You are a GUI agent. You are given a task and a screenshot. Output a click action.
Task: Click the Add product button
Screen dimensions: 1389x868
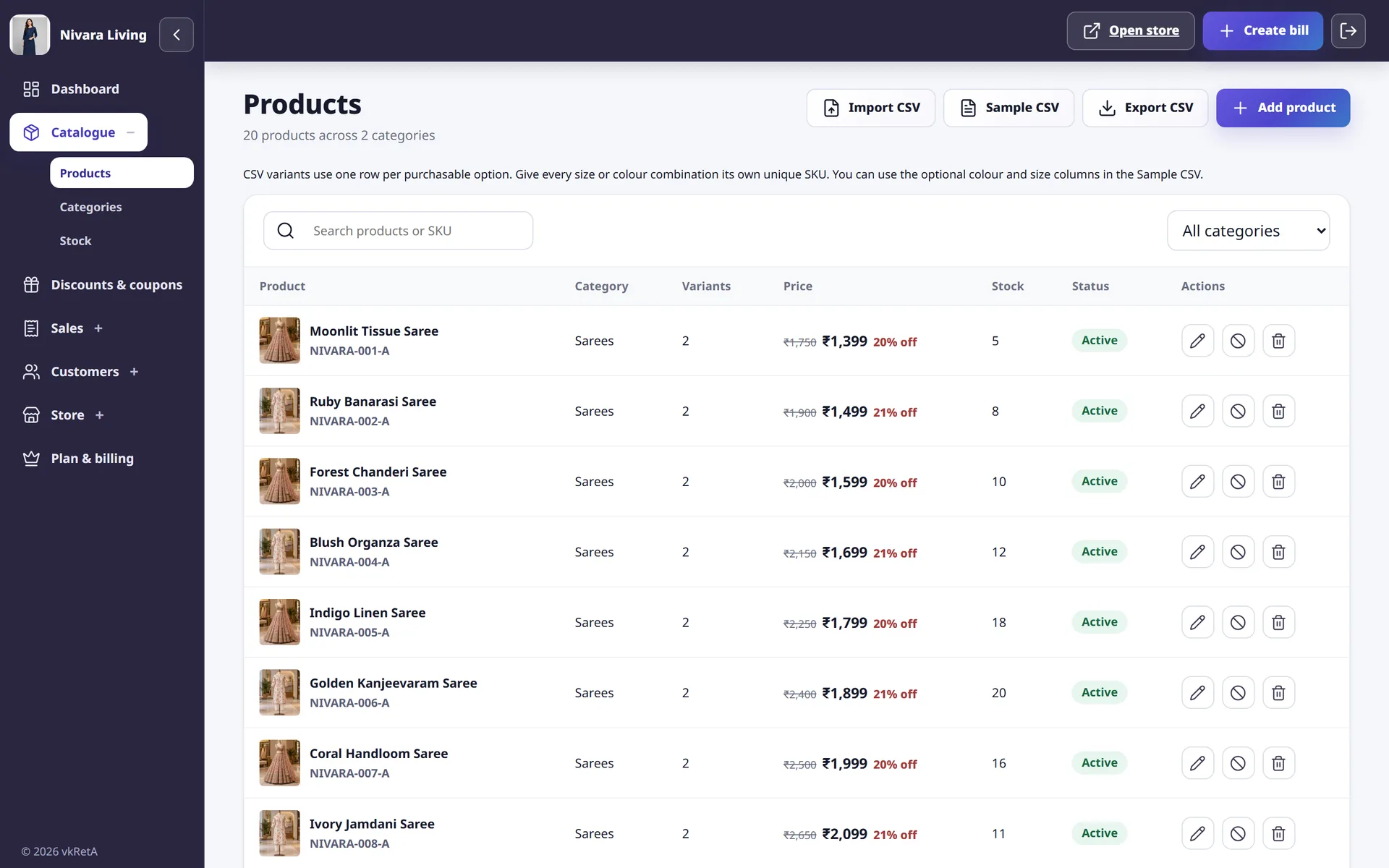1283,108
